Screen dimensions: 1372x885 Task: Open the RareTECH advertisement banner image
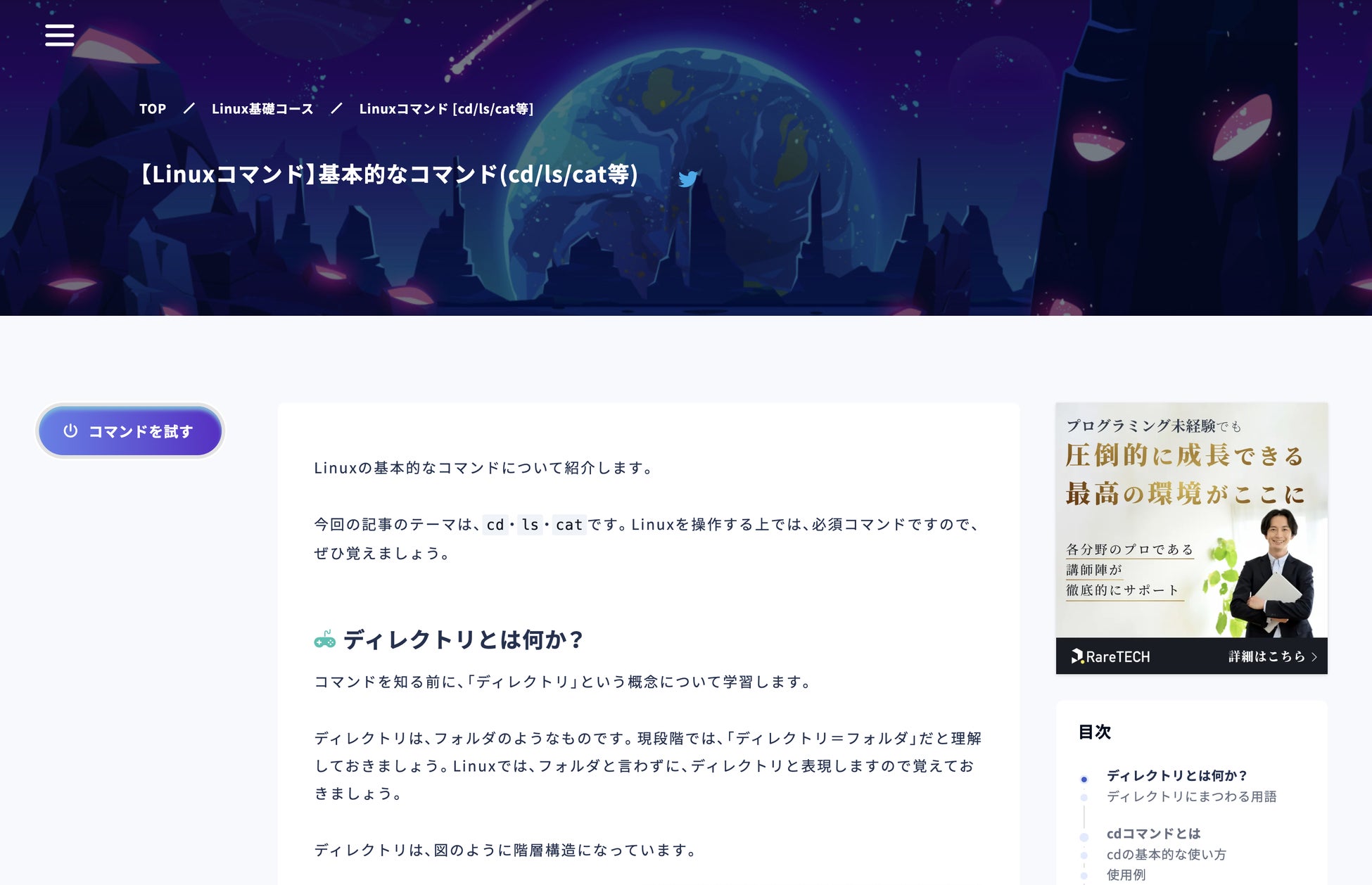[x=1191, y=538]
